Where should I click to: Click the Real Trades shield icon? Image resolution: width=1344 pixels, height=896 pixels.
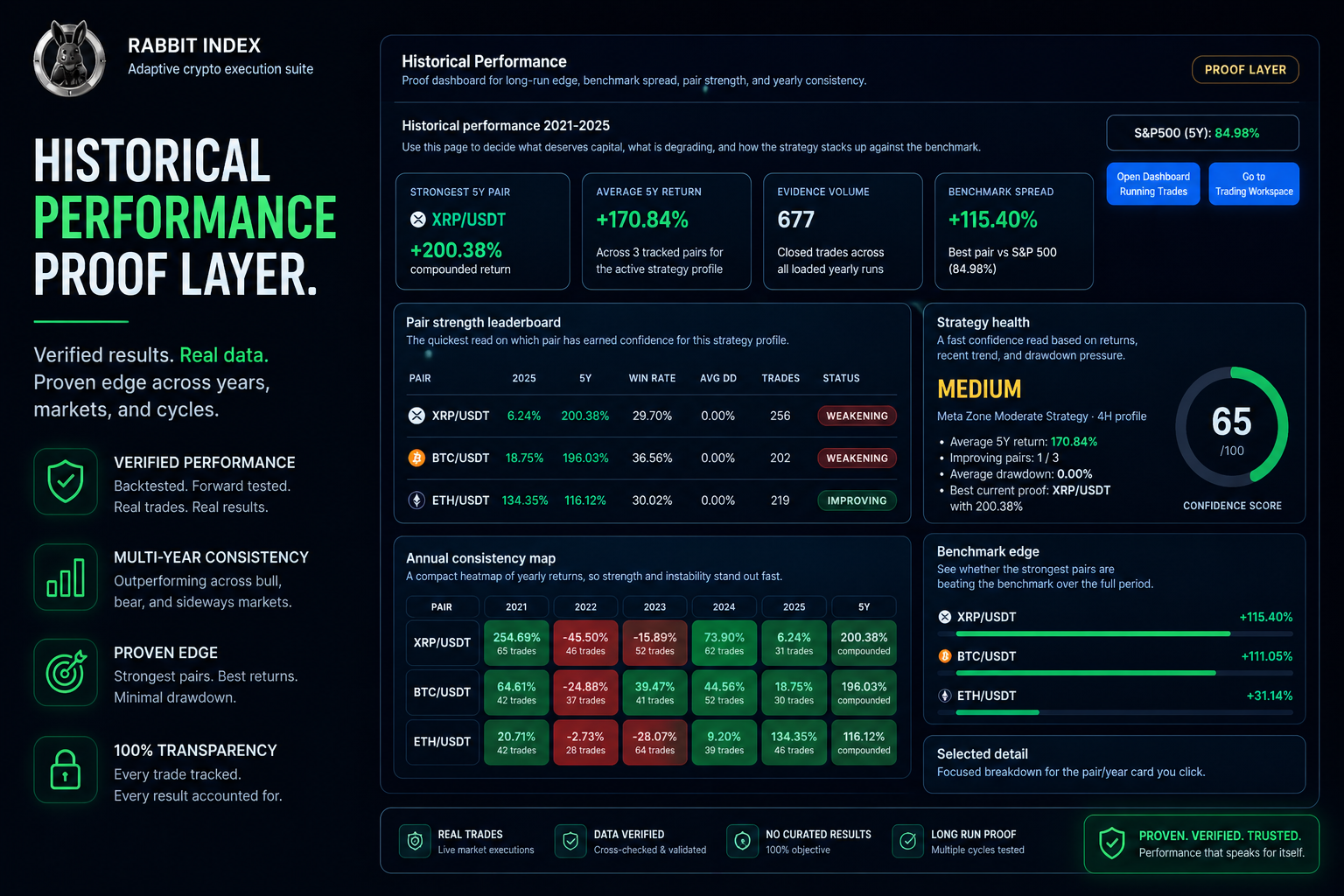(x=416, y=841)
